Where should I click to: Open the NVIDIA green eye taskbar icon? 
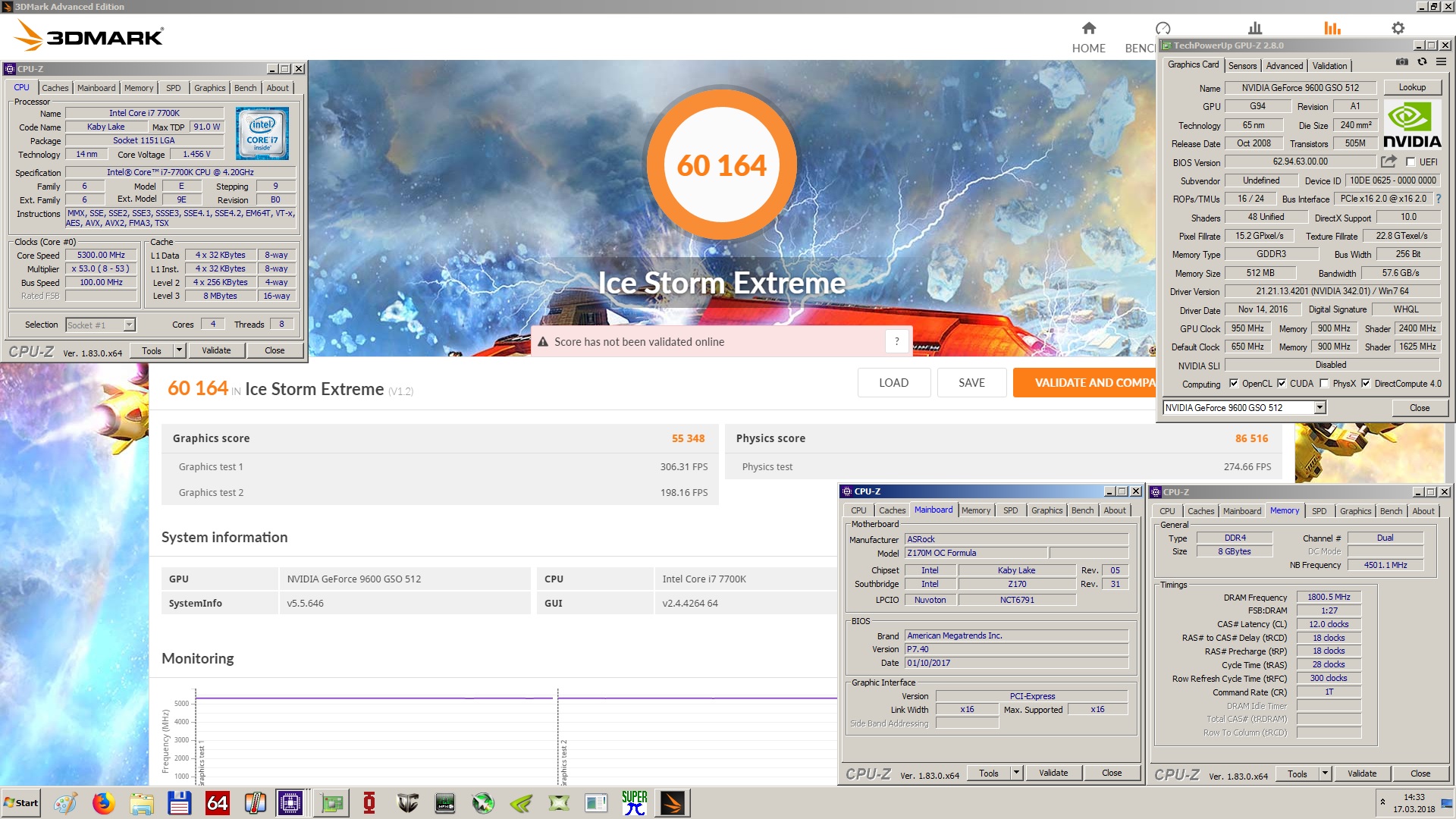click(x=521, y=802)
